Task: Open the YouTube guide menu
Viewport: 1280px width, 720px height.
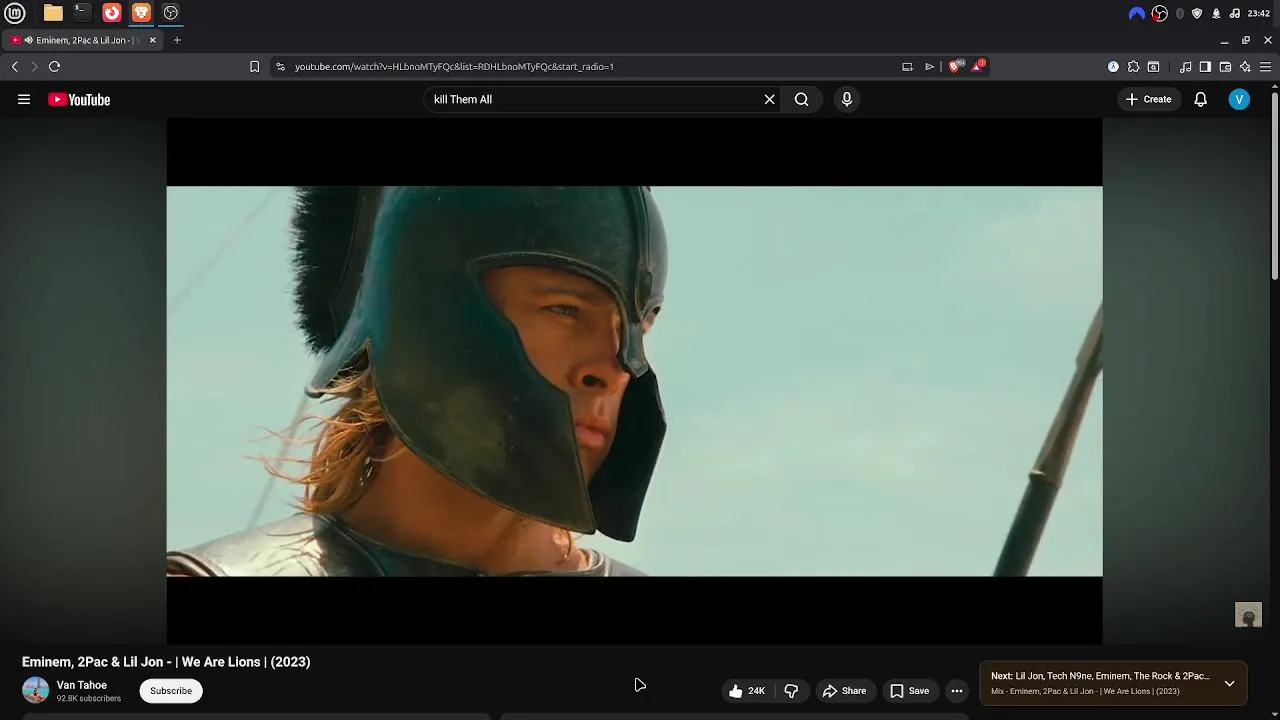Action: [x=24, y=99]
